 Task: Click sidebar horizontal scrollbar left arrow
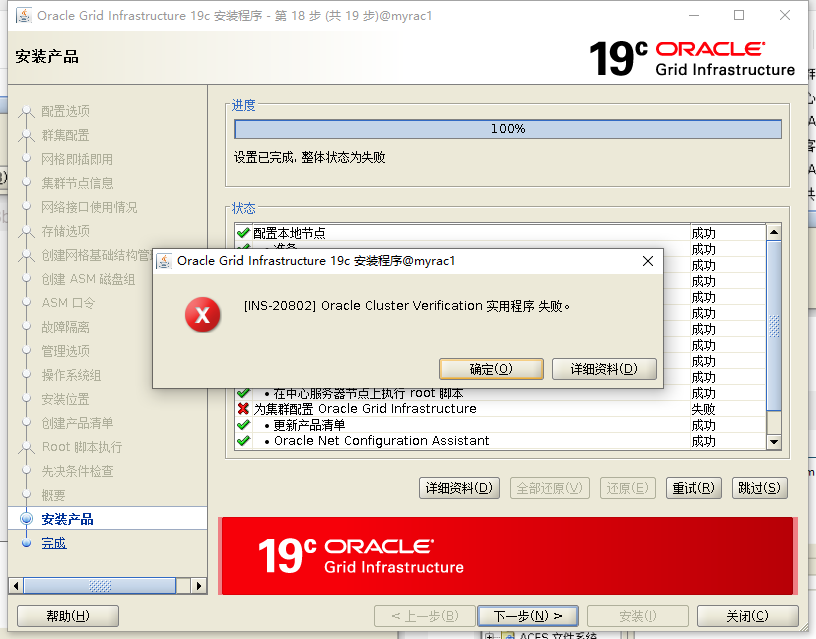(16, 586)
